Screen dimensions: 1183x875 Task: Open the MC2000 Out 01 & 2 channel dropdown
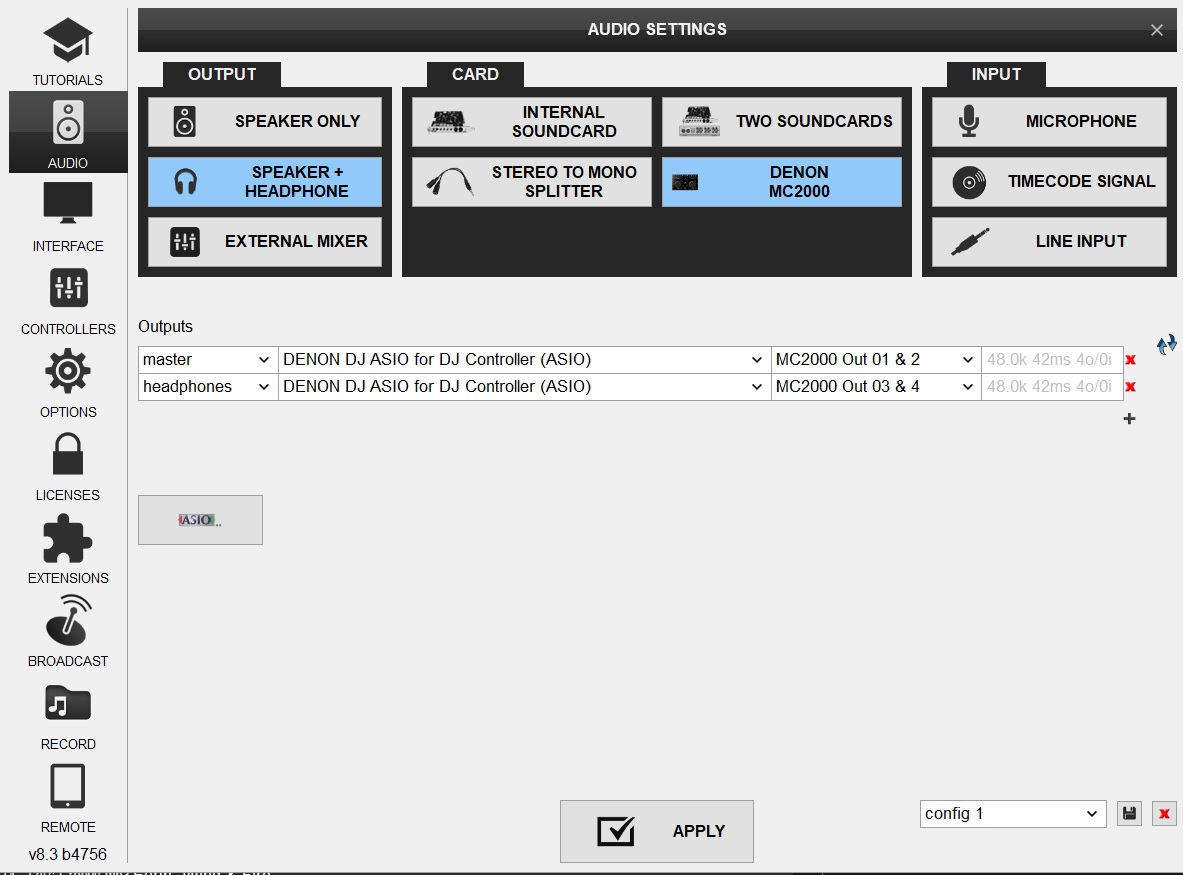click(x=876, y=360)
